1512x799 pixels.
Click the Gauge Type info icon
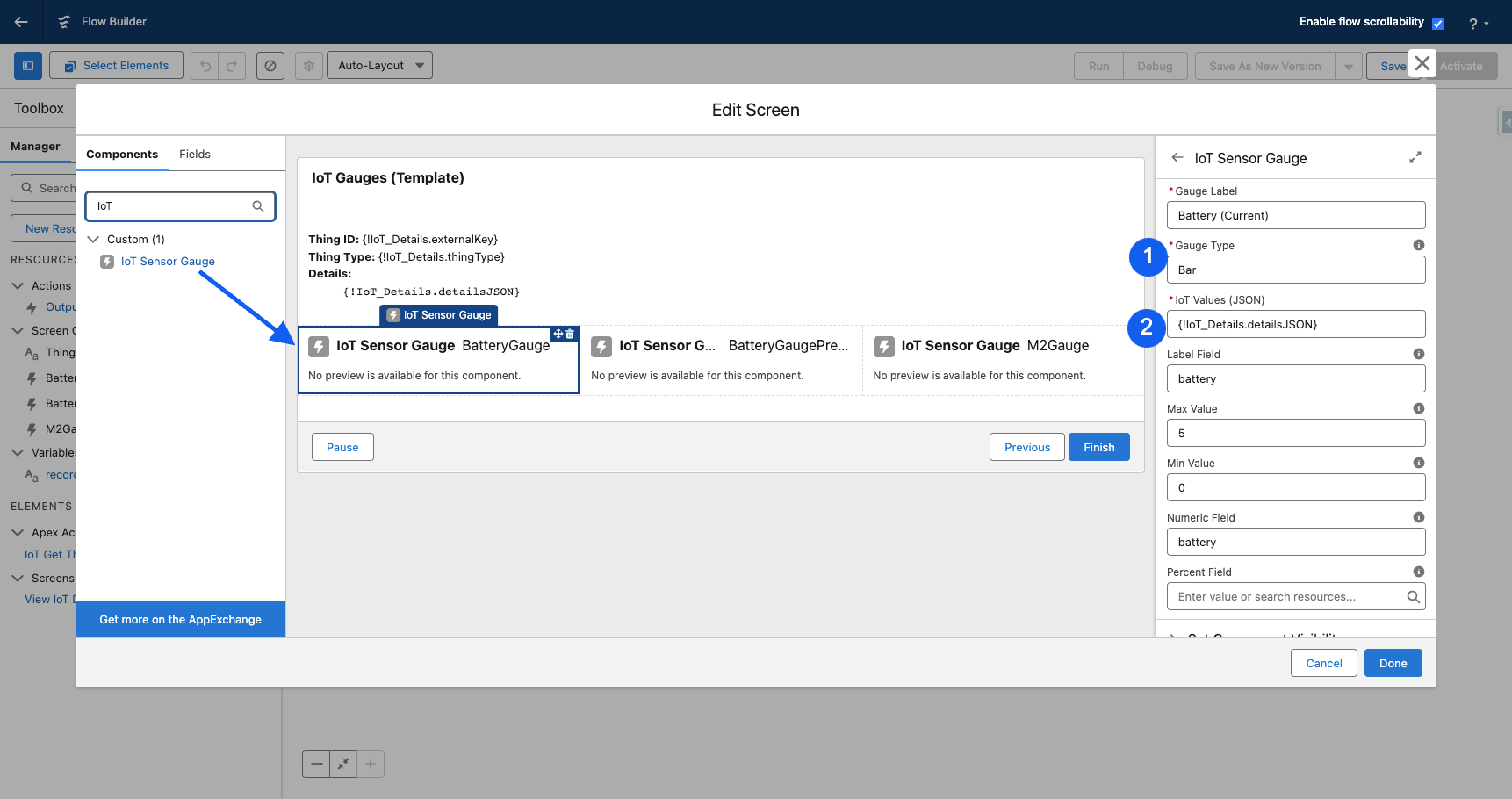tap(1419, 245)
